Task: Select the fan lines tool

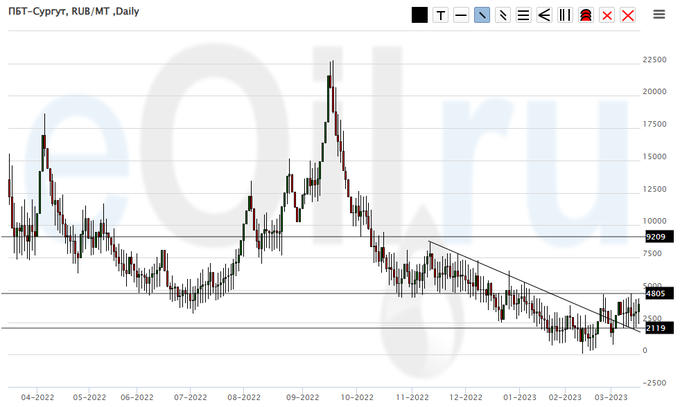Action: 544,15
